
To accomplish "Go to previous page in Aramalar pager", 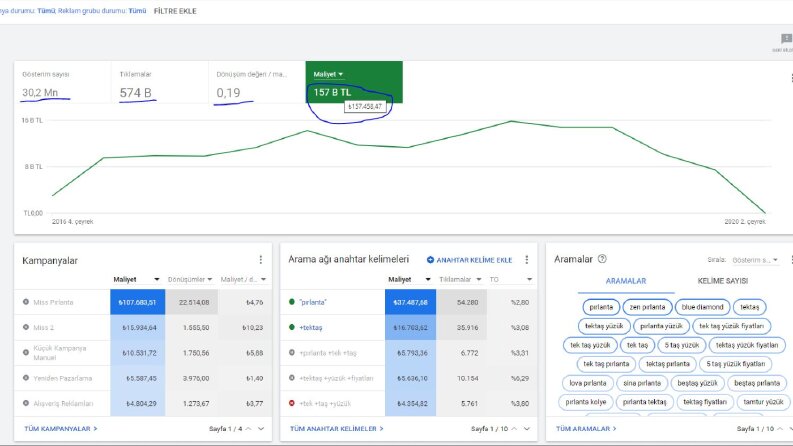I will click(779, 429).
